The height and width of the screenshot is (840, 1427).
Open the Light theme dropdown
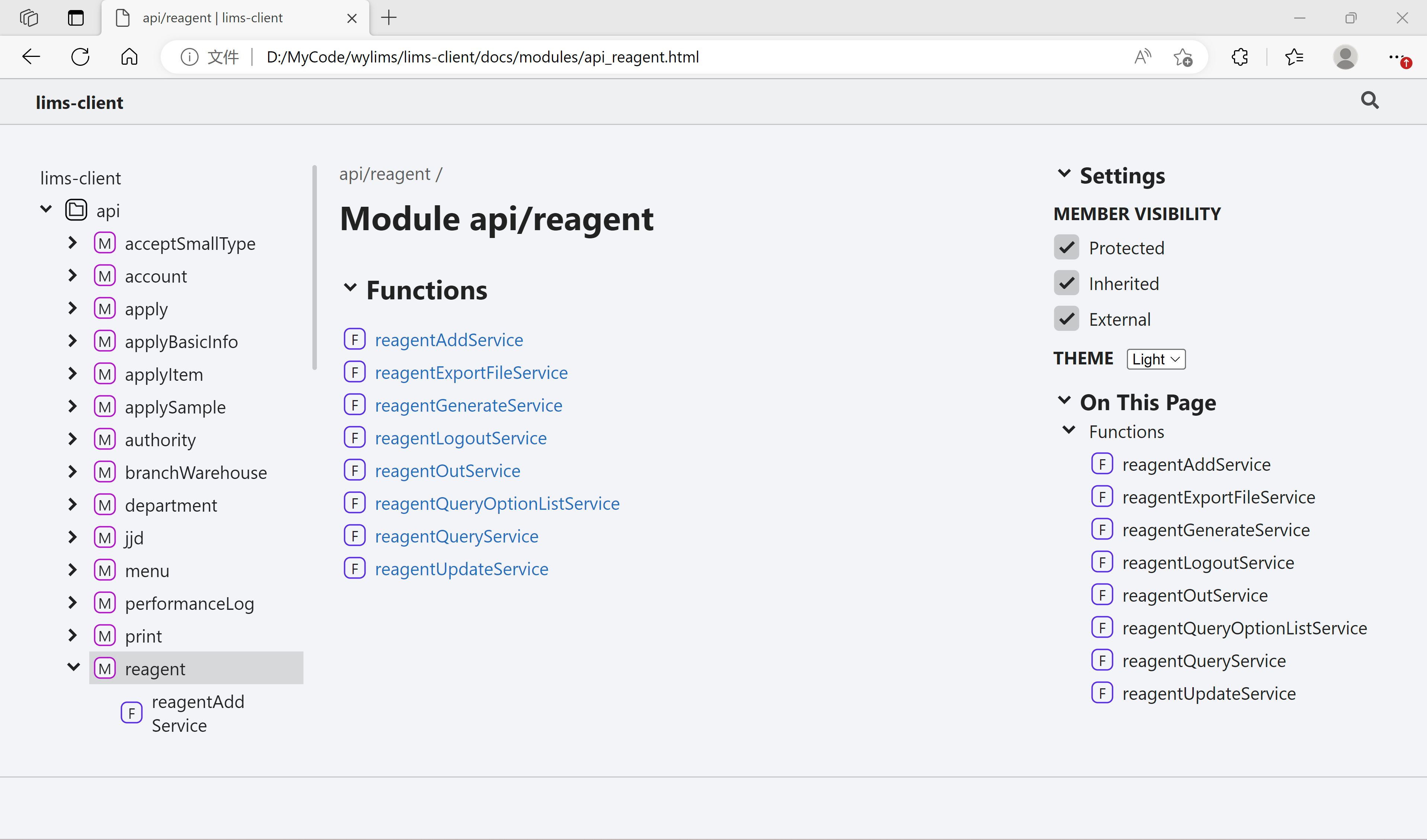point(1156,359)
